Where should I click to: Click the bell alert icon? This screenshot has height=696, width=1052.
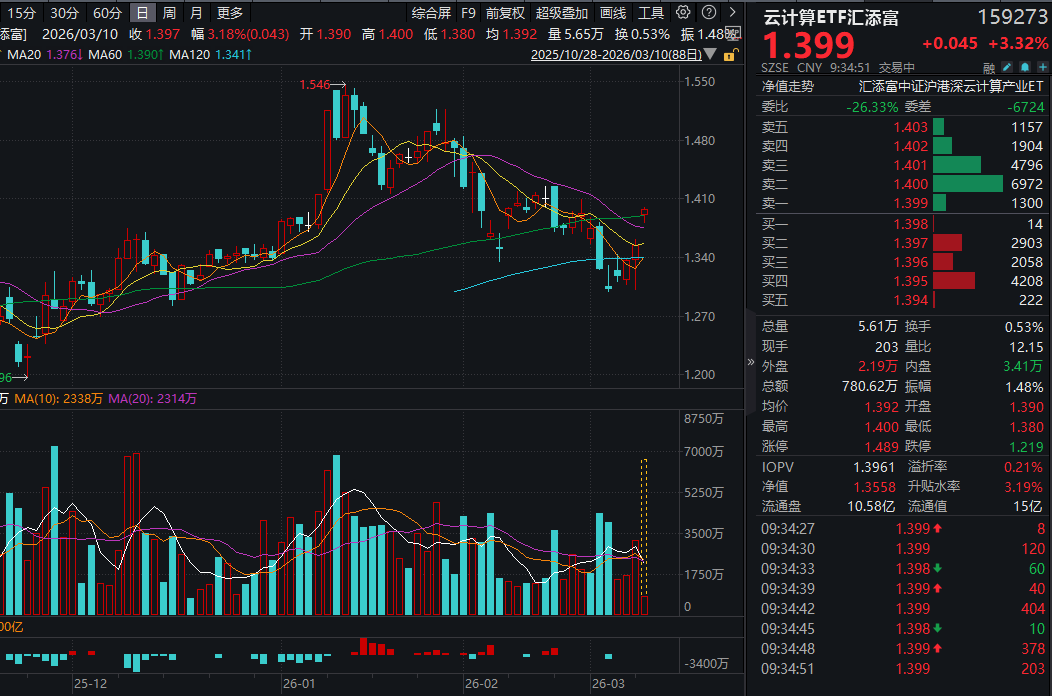[x=1025, y=66]
